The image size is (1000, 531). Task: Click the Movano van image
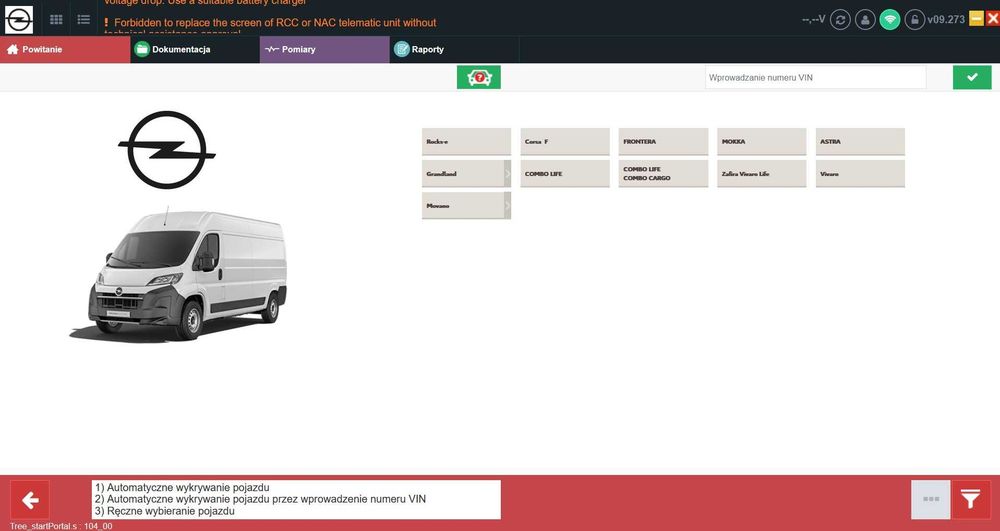179,274
